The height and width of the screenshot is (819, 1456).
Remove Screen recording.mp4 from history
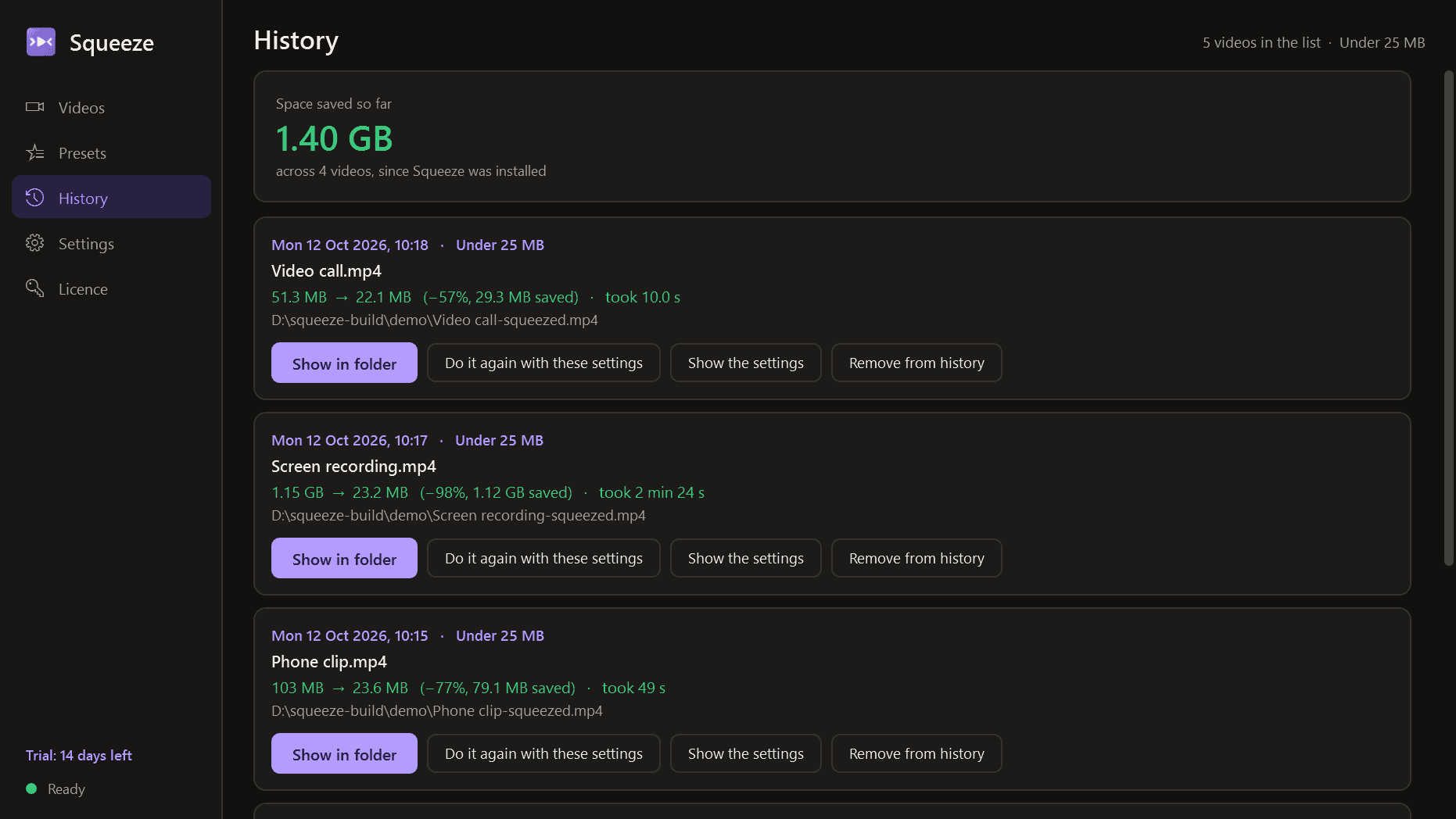click(916, 558)
